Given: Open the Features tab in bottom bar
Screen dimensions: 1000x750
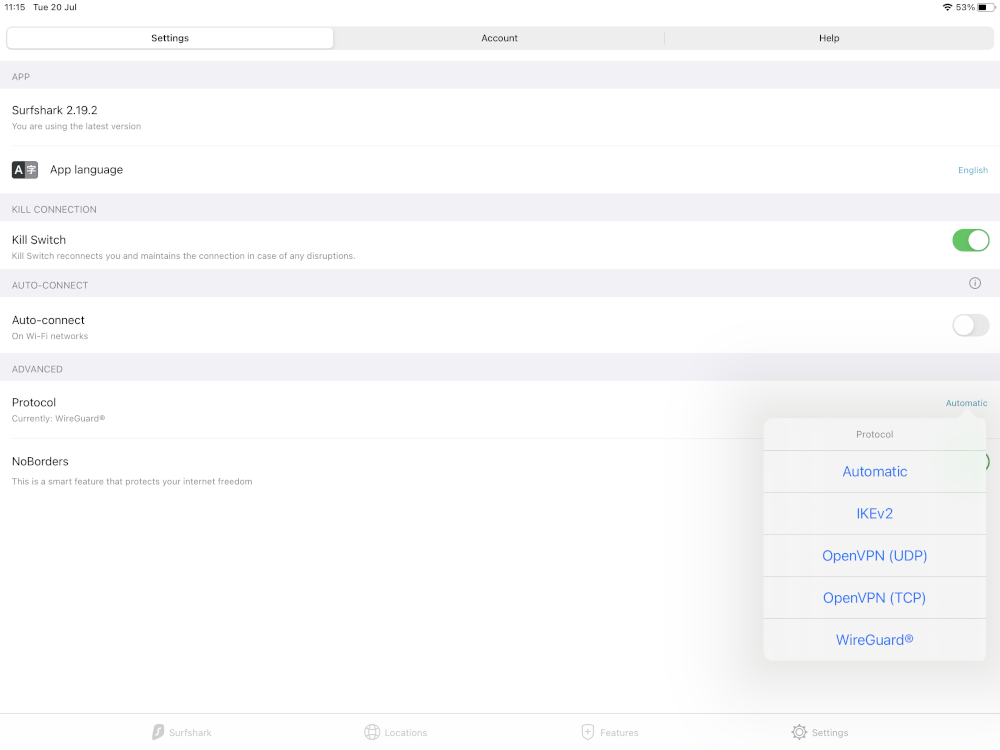Looking at the screenshot, I should tap(610, 732).
